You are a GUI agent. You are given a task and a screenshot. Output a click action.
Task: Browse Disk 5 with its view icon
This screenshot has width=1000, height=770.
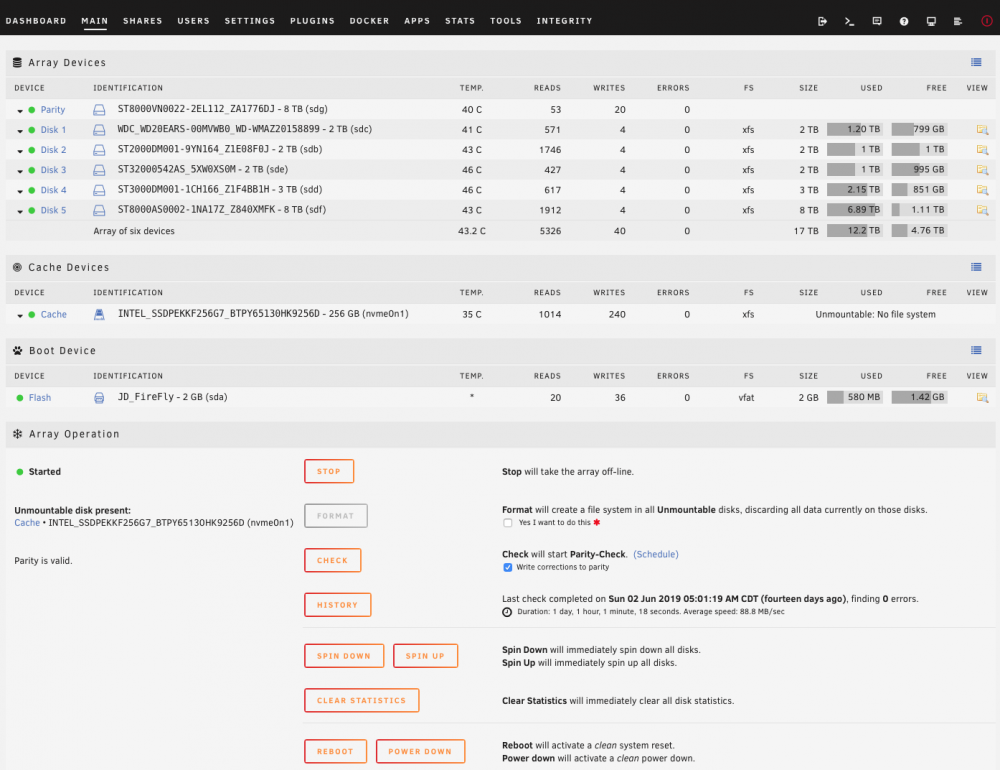point(982,210)
